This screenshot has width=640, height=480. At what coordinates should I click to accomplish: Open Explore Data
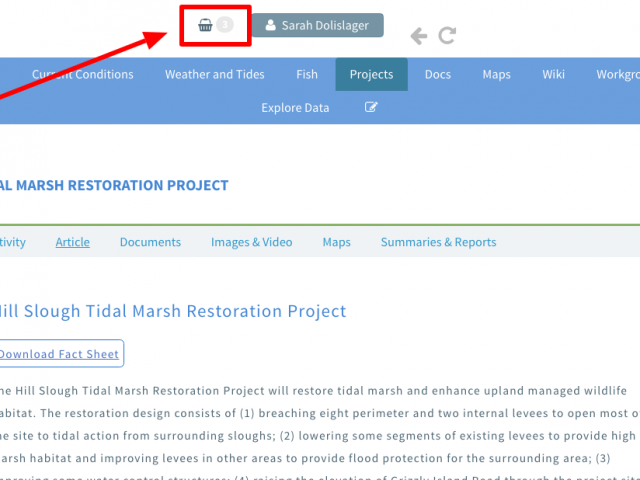pyautogui.click(x=295, y=108)
